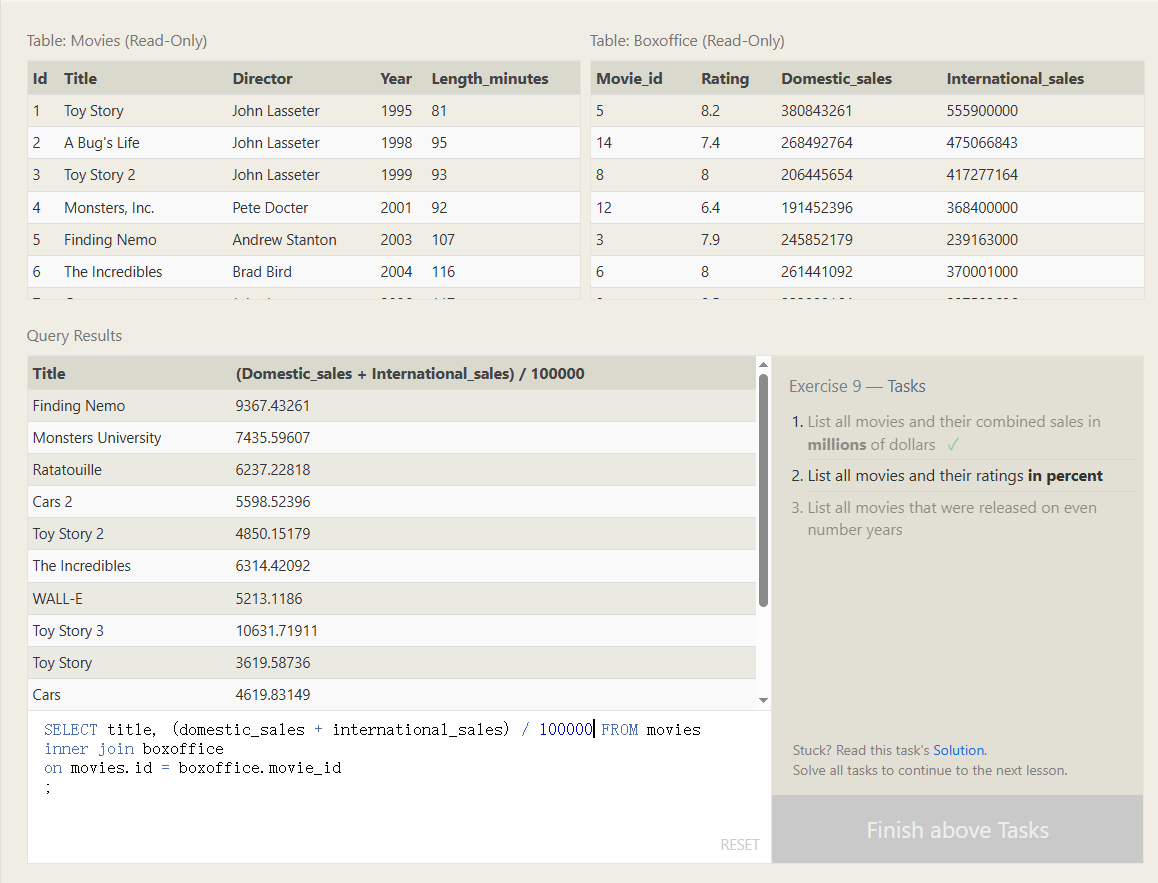1158x883 pixels.
Task: Click the inner join boxoffice query line
Action: (x=134, y=749)
